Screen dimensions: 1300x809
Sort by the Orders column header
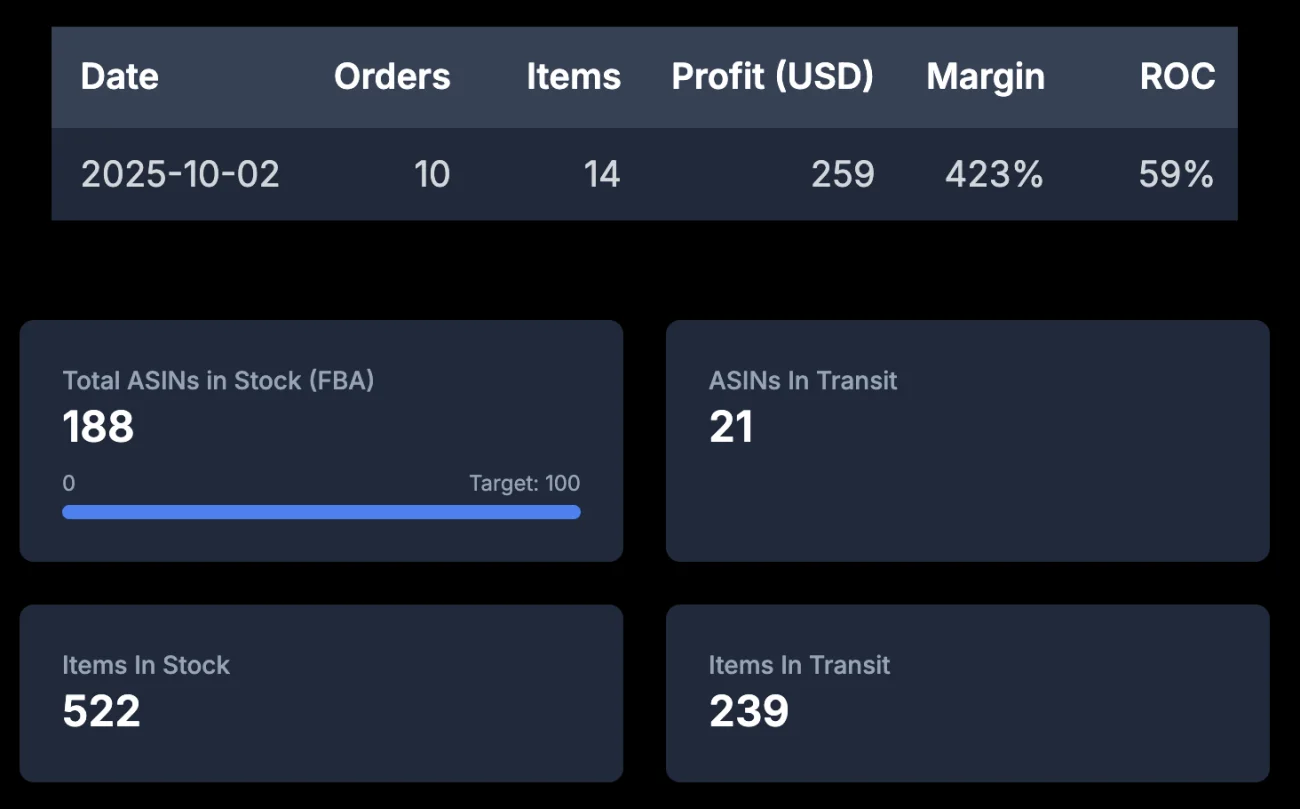[392, 77]
